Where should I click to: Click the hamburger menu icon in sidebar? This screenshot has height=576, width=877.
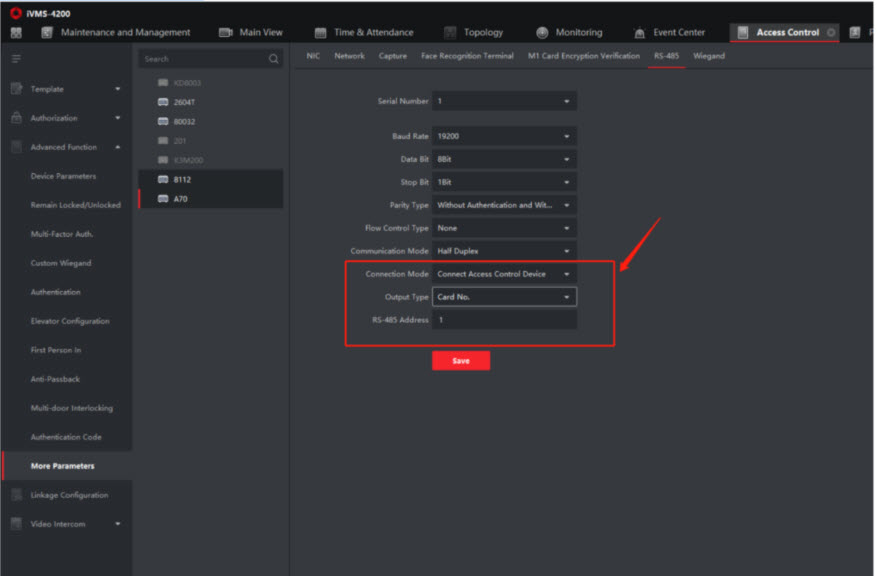16,59
